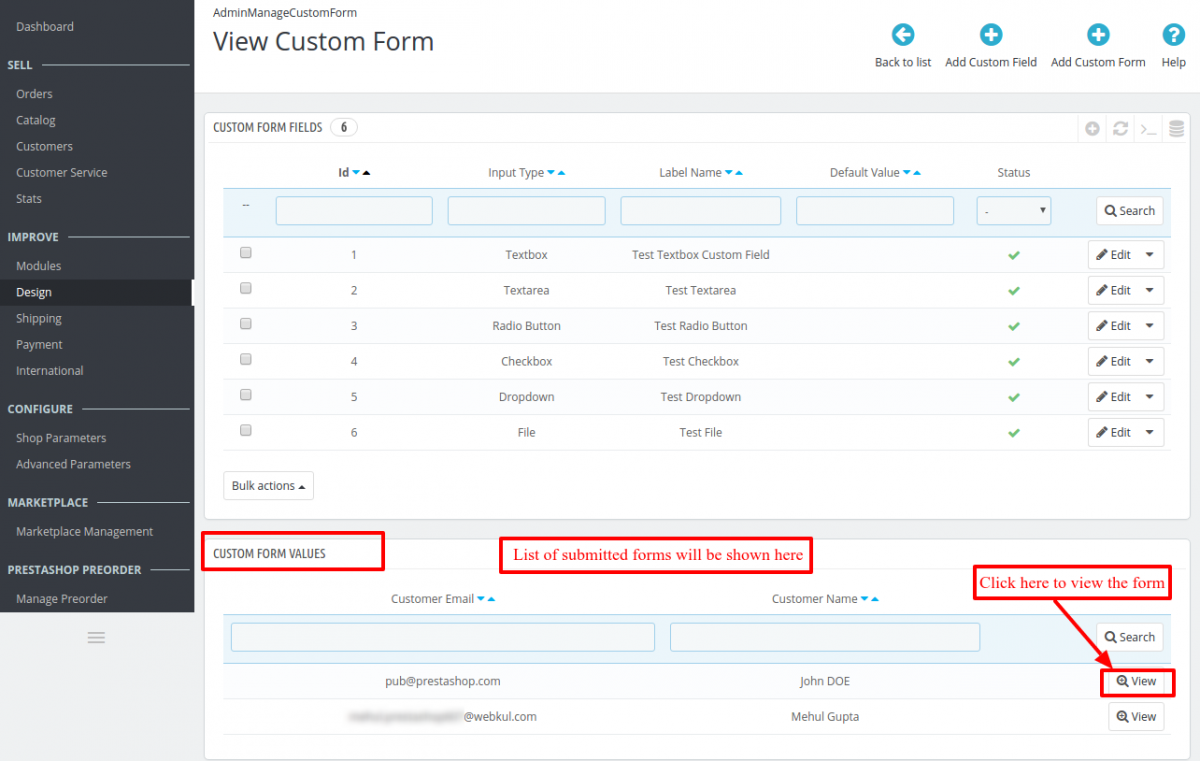
Task: Select checkbox for Test Checkbox row
Action: (246, 359)
